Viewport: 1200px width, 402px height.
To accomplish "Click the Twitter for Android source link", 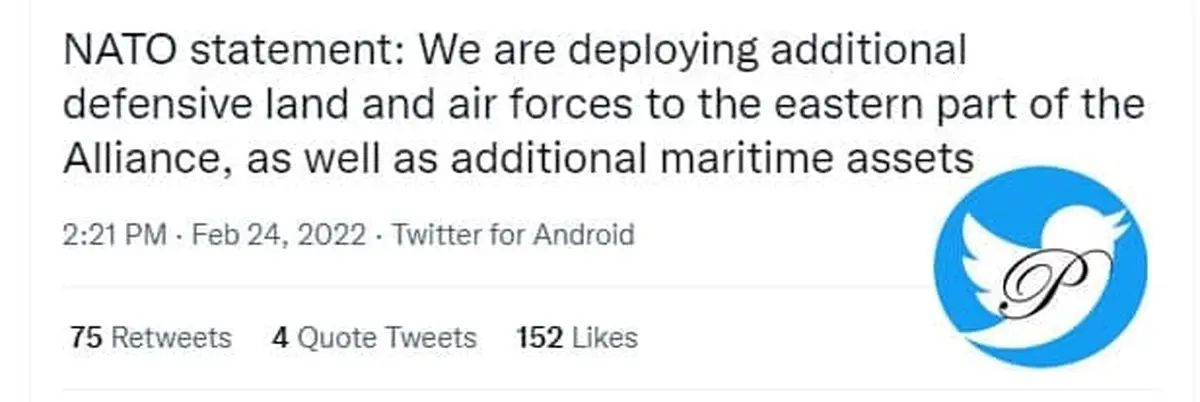I will tap(514, 236).
